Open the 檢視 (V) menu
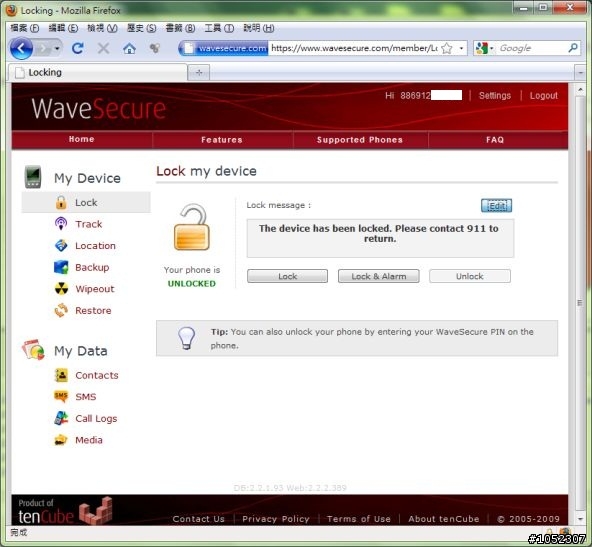Screen dimensions: 592x547 pyautogui.click(x=102, y=28)
